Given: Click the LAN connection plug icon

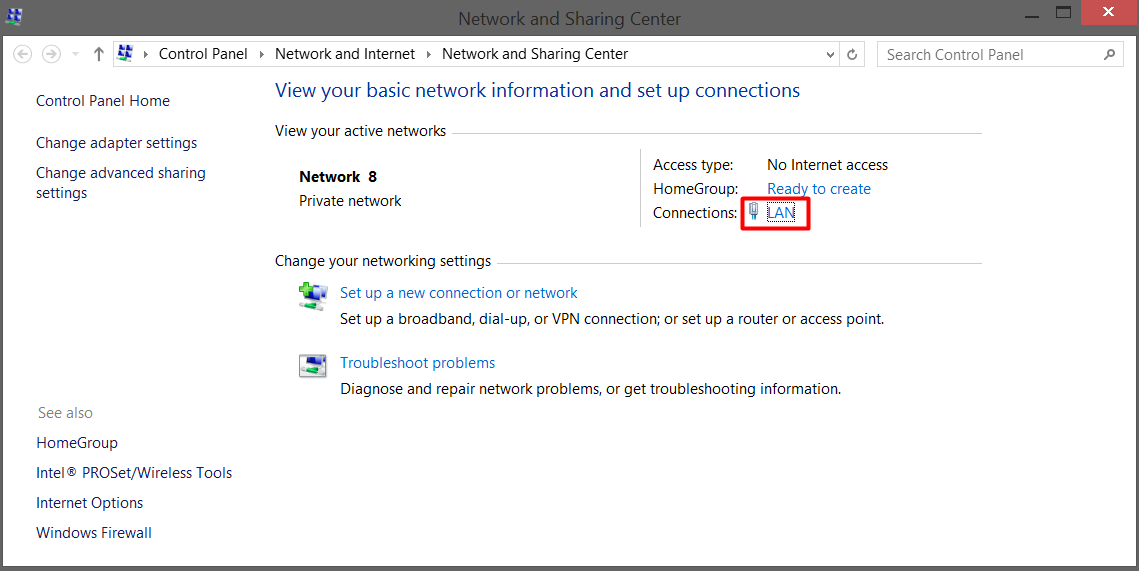Looking at the screenshot, I should (754, 212).
